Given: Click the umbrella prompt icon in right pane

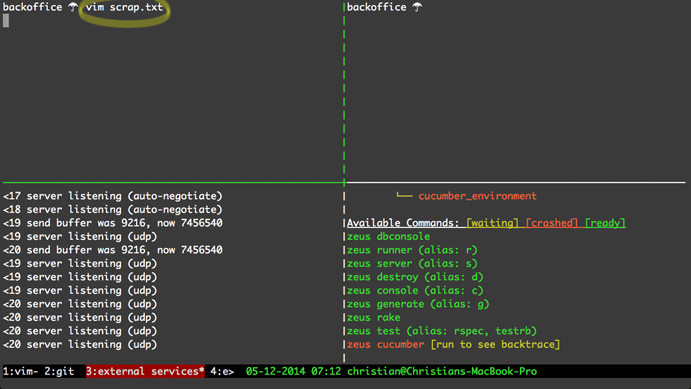Looking at the screenshot, I should [417, 7].
